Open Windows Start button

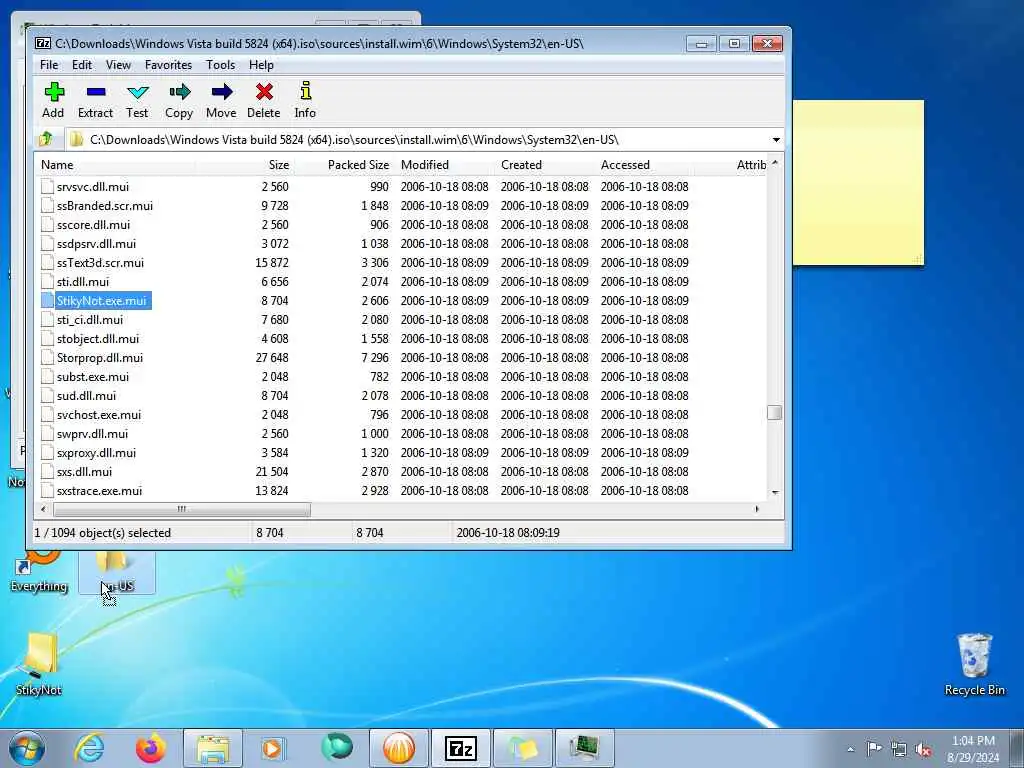[x=27, y=748]
